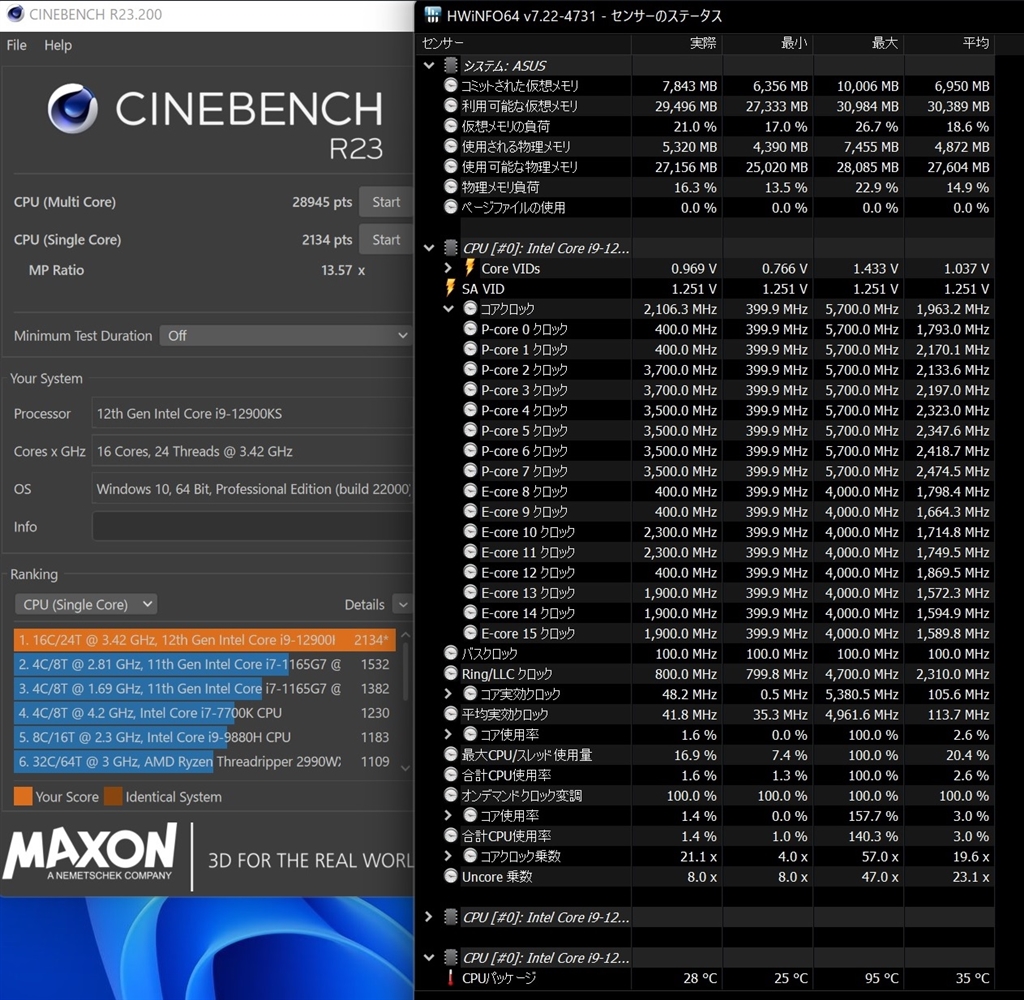Image resolution: width=1024 pixels, height=1000 pixels.
Task: Click the sensor icon beside P-core 0 クロック
Action: 470,329
